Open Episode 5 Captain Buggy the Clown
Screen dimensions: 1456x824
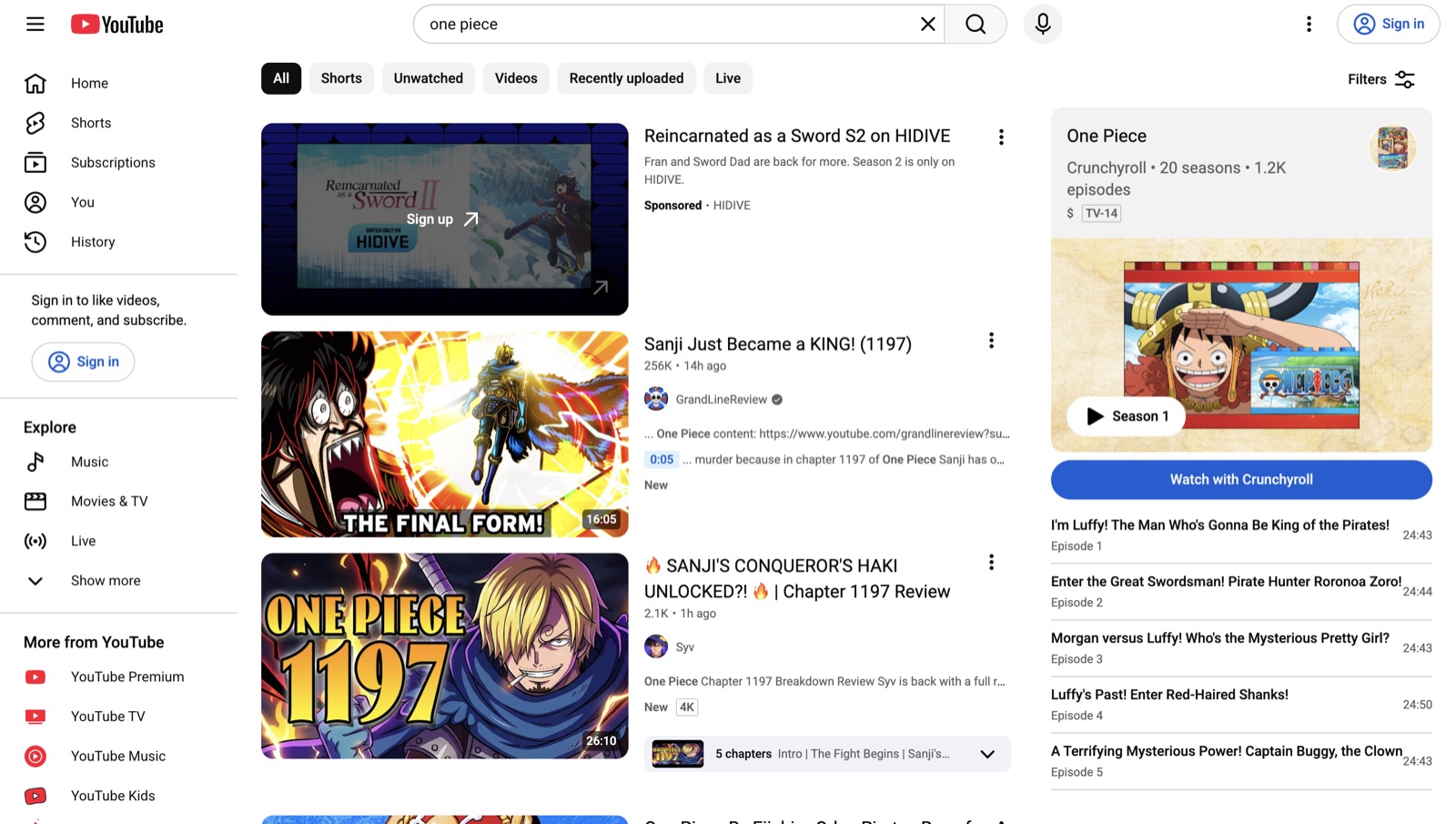[1241, 760]
